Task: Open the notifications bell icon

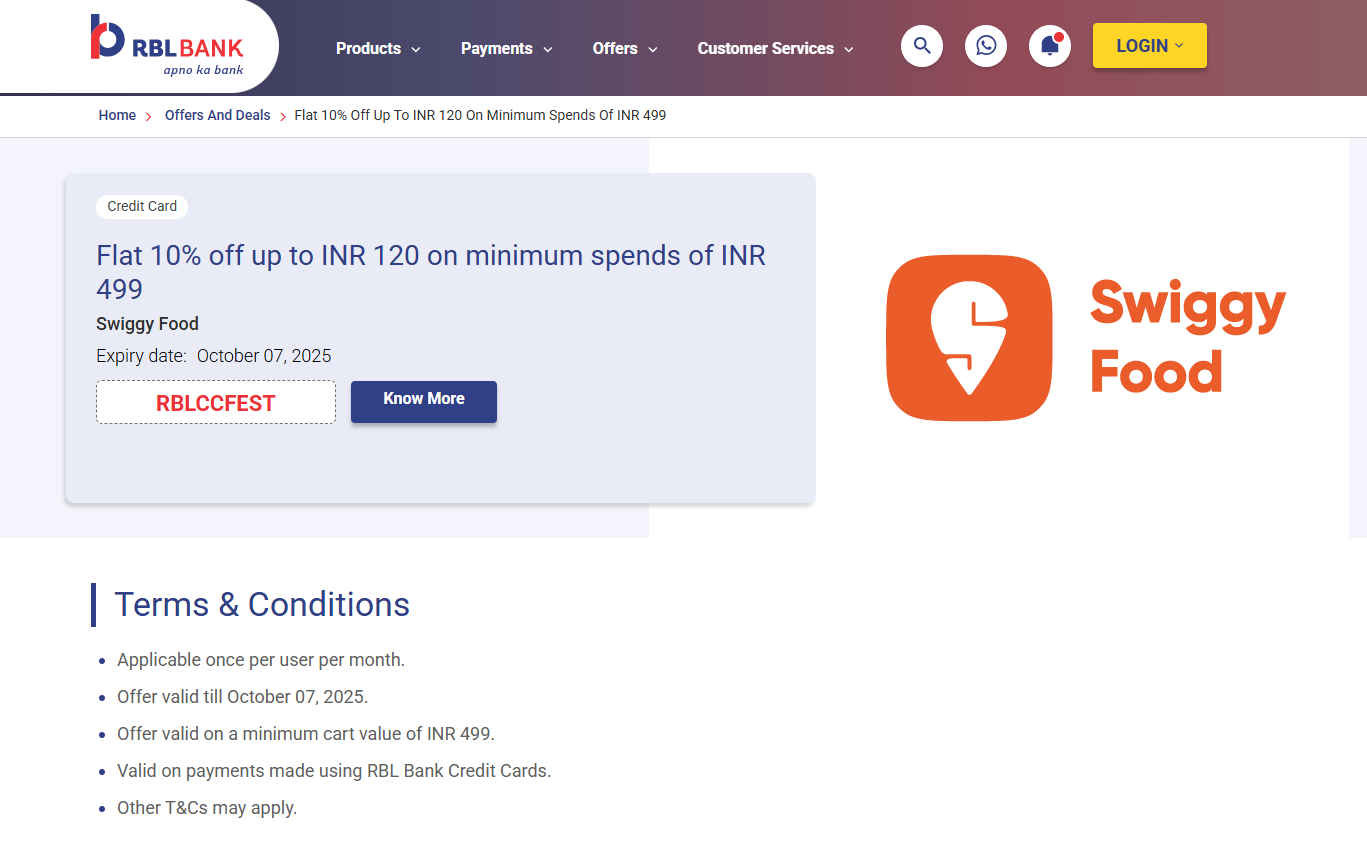Action: 1050,46
